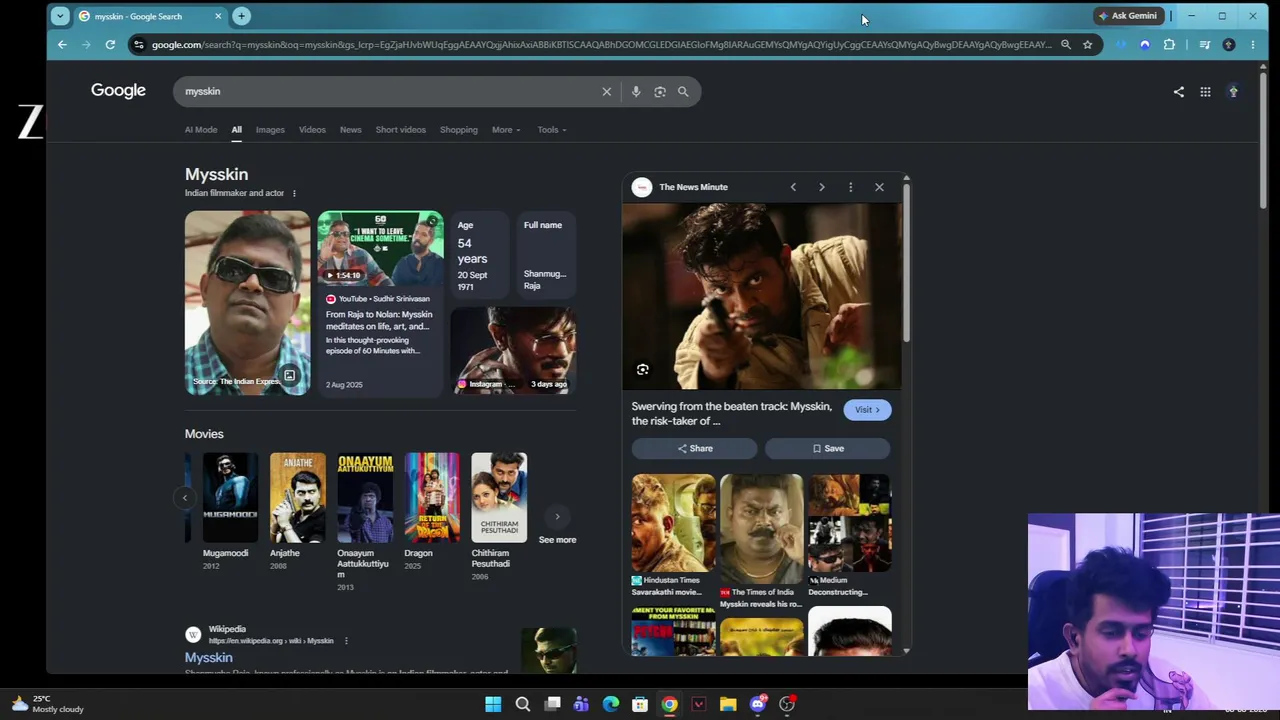Viewport: 1280px width, 720px height.
Task: Close the image preview panel
Action: (880, 187)
